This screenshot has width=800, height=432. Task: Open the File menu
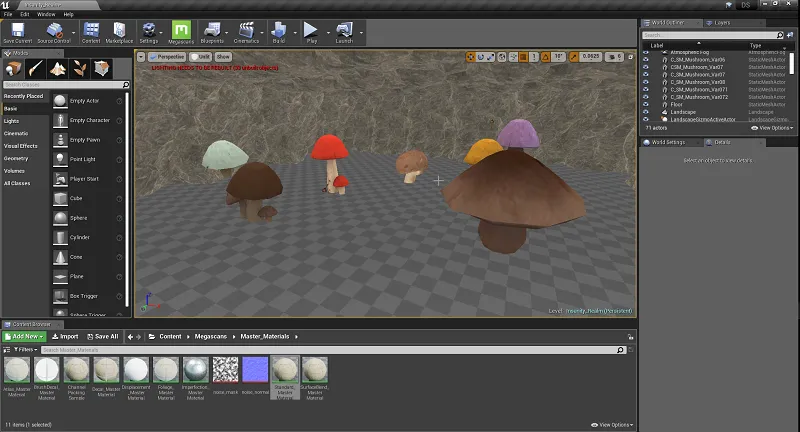tap(8, 14)
